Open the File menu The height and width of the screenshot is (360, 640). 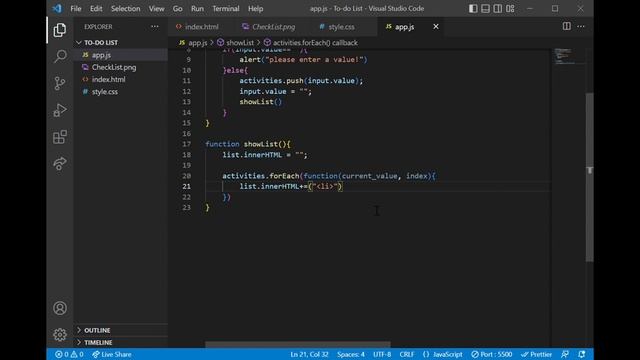pyautogui.click(x=76, y=9)
